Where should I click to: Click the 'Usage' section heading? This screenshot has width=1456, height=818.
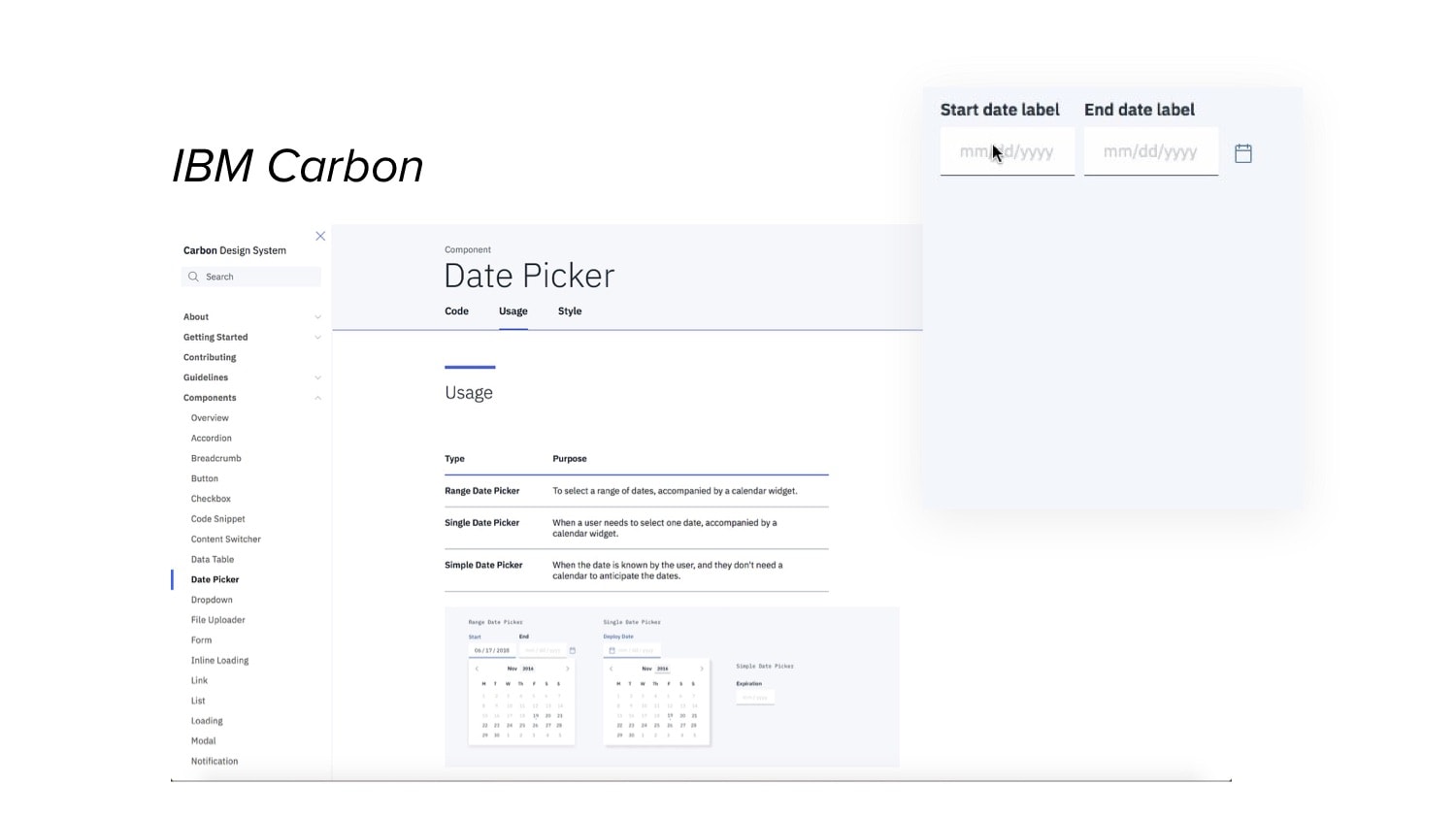tap(469, 393)
